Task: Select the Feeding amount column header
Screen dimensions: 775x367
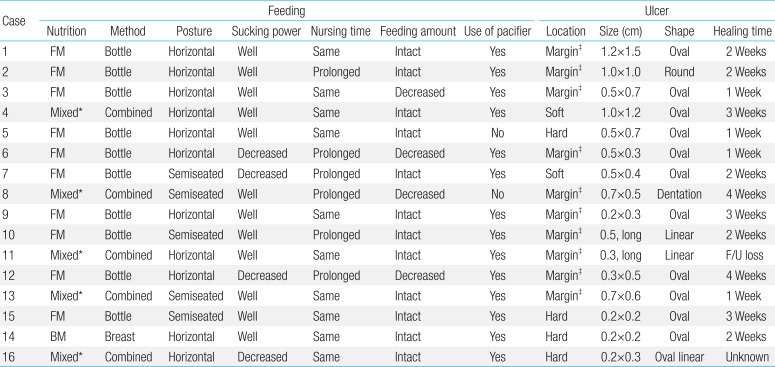Action: [418, 32]
